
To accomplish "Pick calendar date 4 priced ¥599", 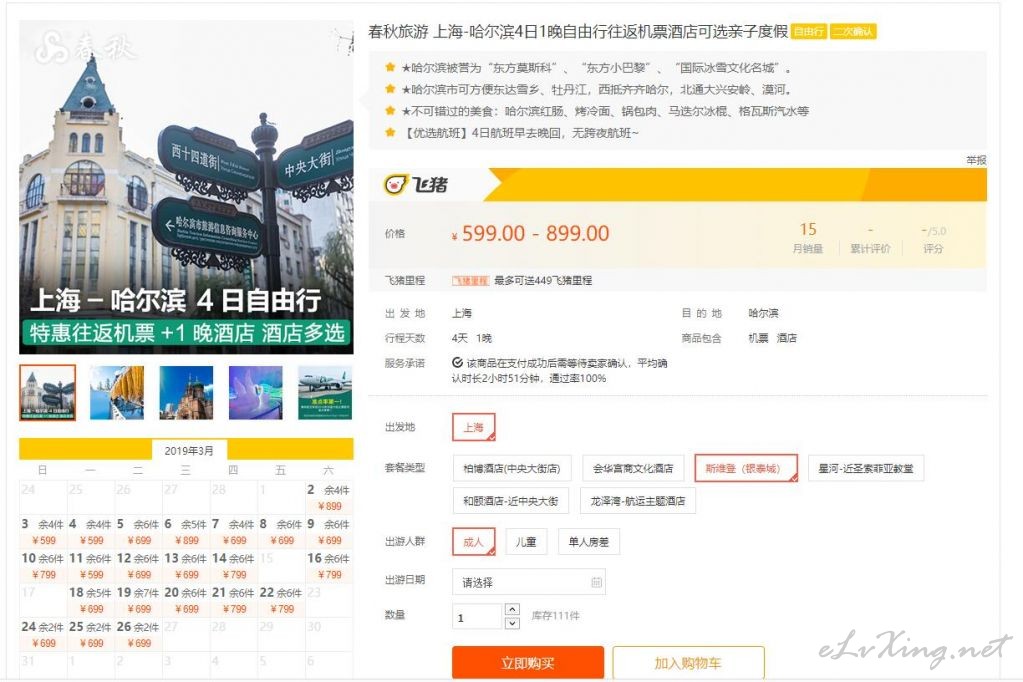I will (x=91, y=532).
